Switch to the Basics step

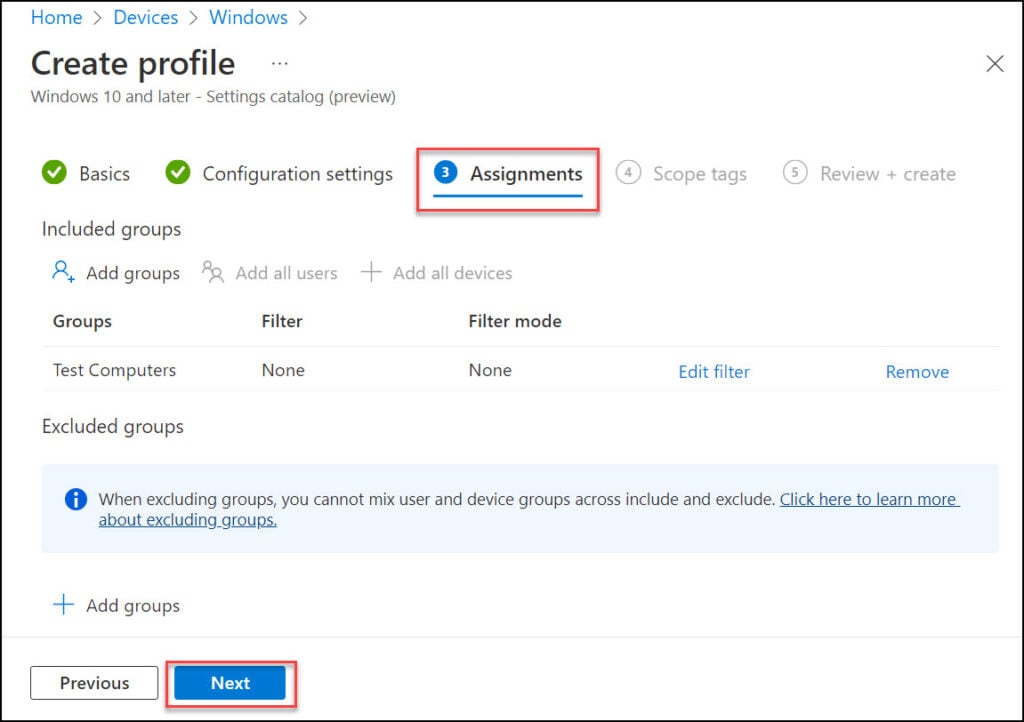click(x=104, y=174)
